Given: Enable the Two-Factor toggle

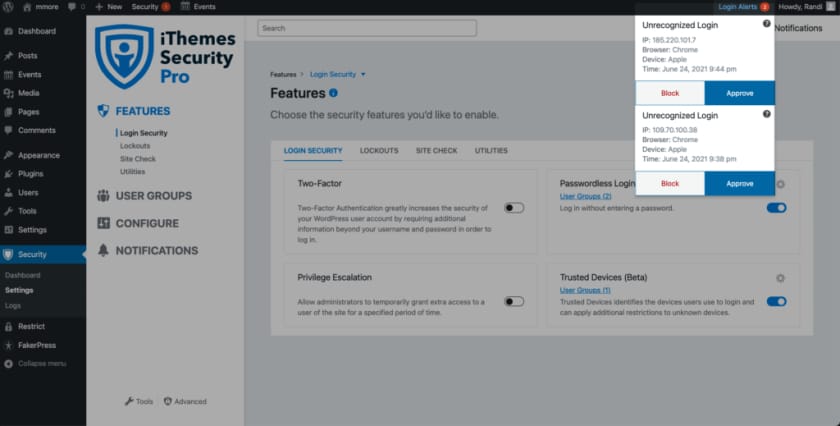Looking at the screenshot, I should (x=514, y=208).
